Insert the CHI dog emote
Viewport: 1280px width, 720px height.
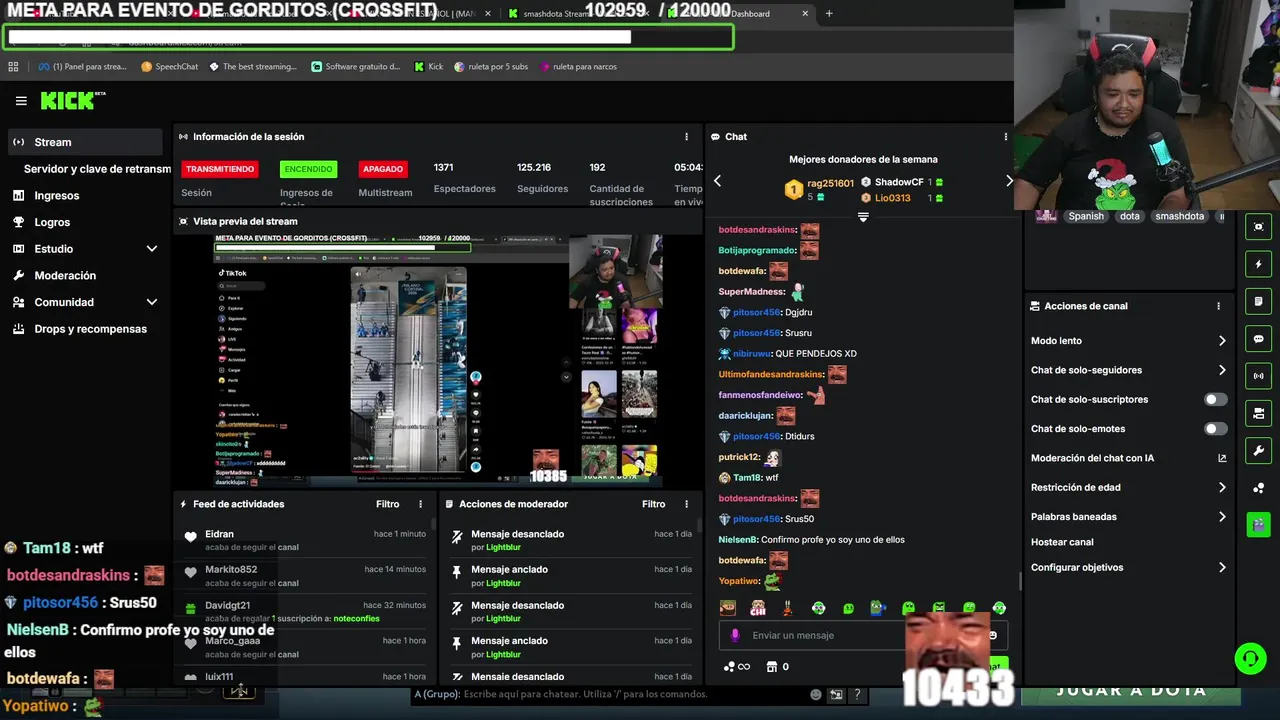tap(758, 608)
